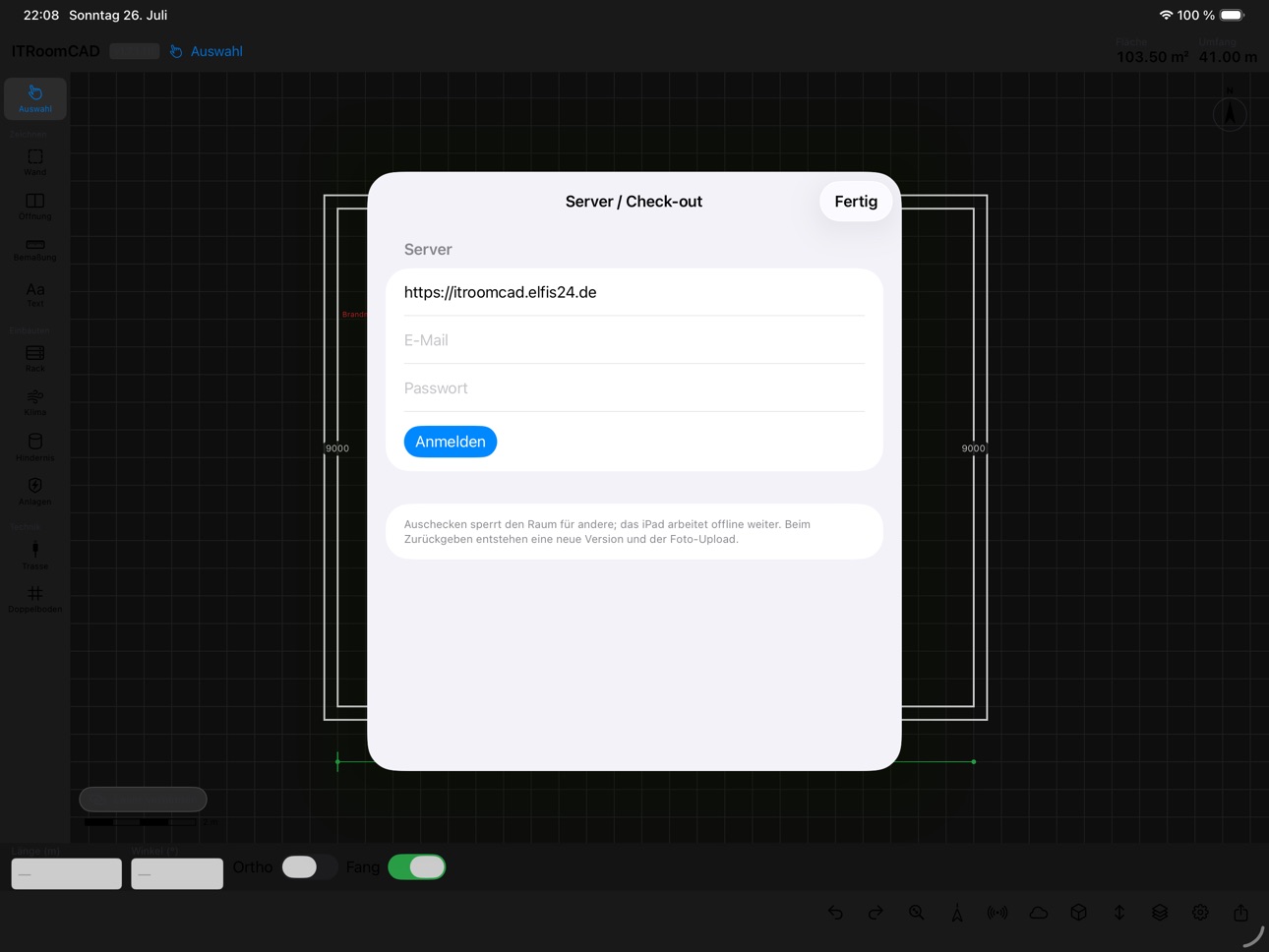Image resolution: width=1269 pixels, height=952 pixels.
Task: Click the wireless signal icon
Action: point(997,913)
